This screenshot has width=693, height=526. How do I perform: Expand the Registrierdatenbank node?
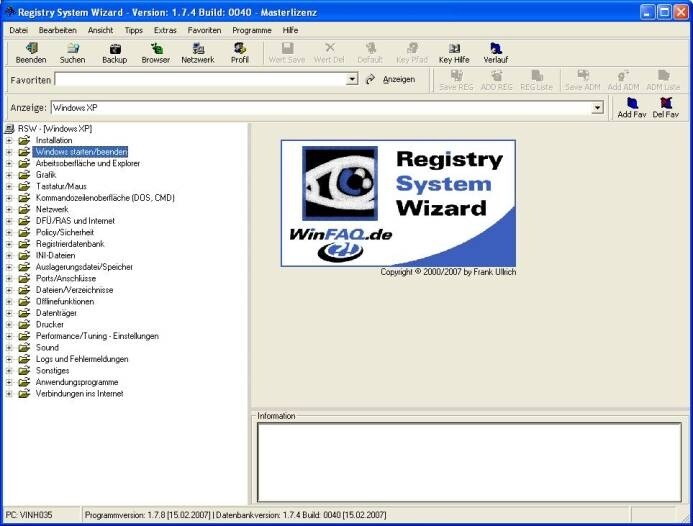(9, 244)
